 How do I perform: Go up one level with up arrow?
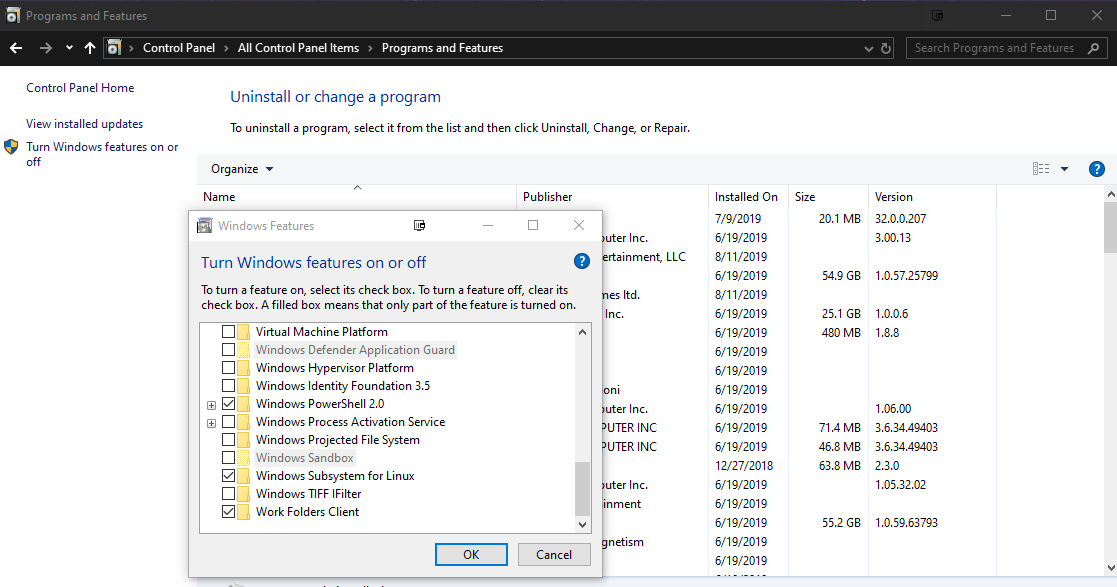coord(90,48)
